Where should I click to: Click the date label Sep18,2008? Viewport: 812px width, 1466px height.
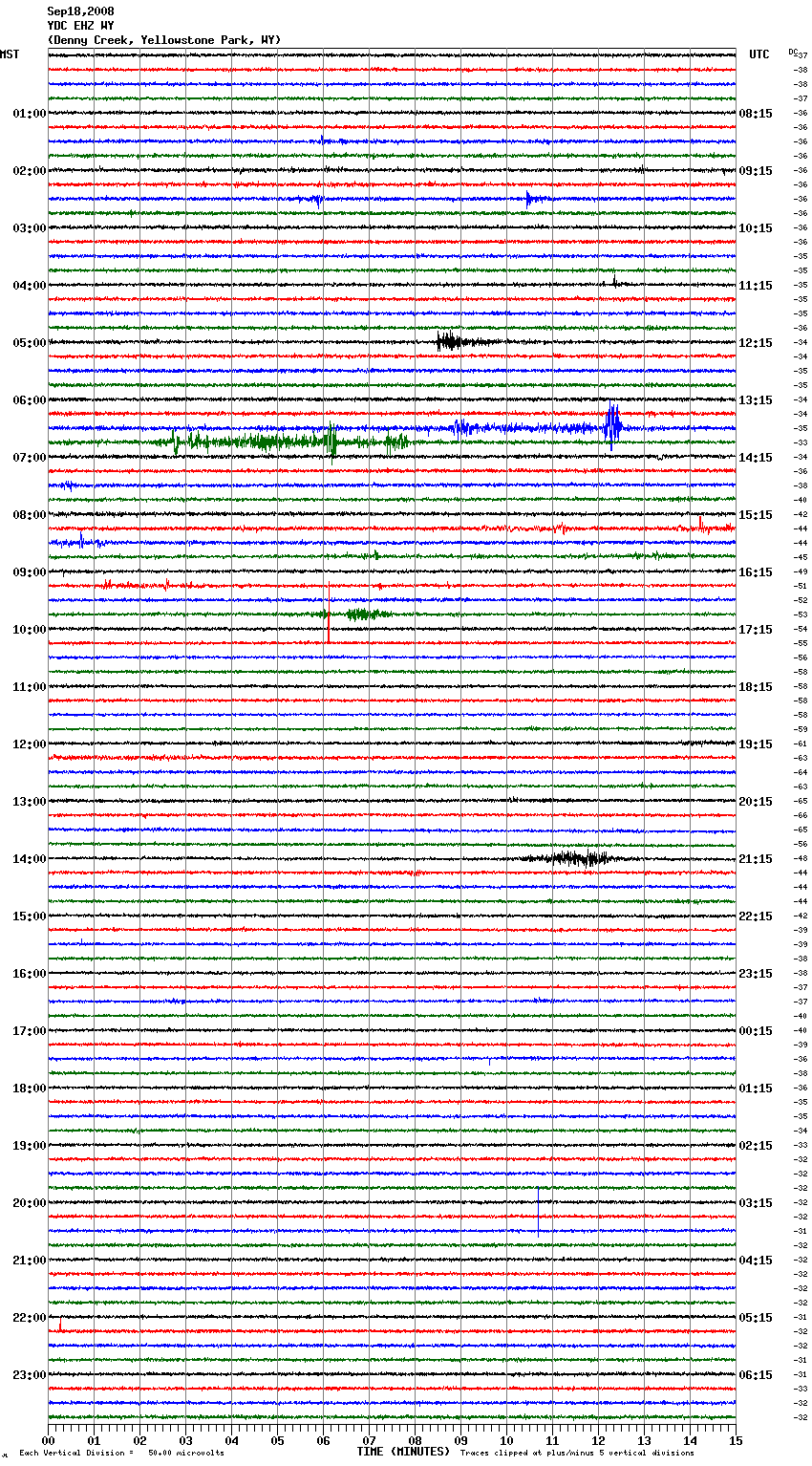[x=81, y=11]
